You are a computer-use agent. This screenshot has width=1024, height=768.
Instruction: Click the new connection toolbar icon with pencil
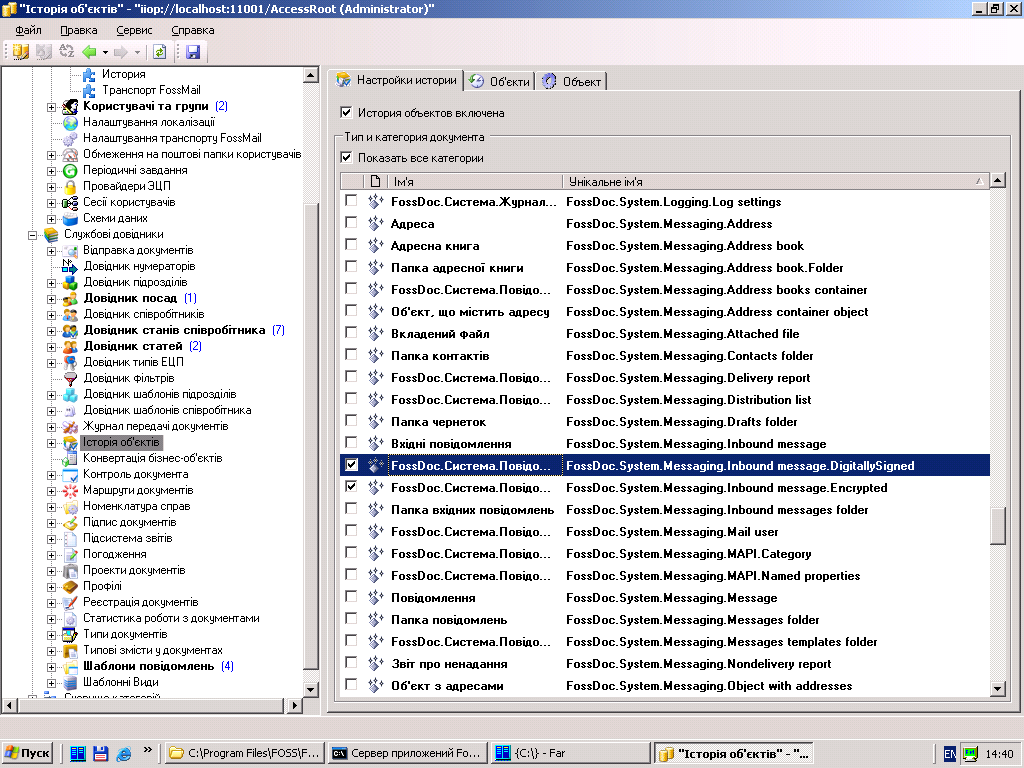[21, 52]
